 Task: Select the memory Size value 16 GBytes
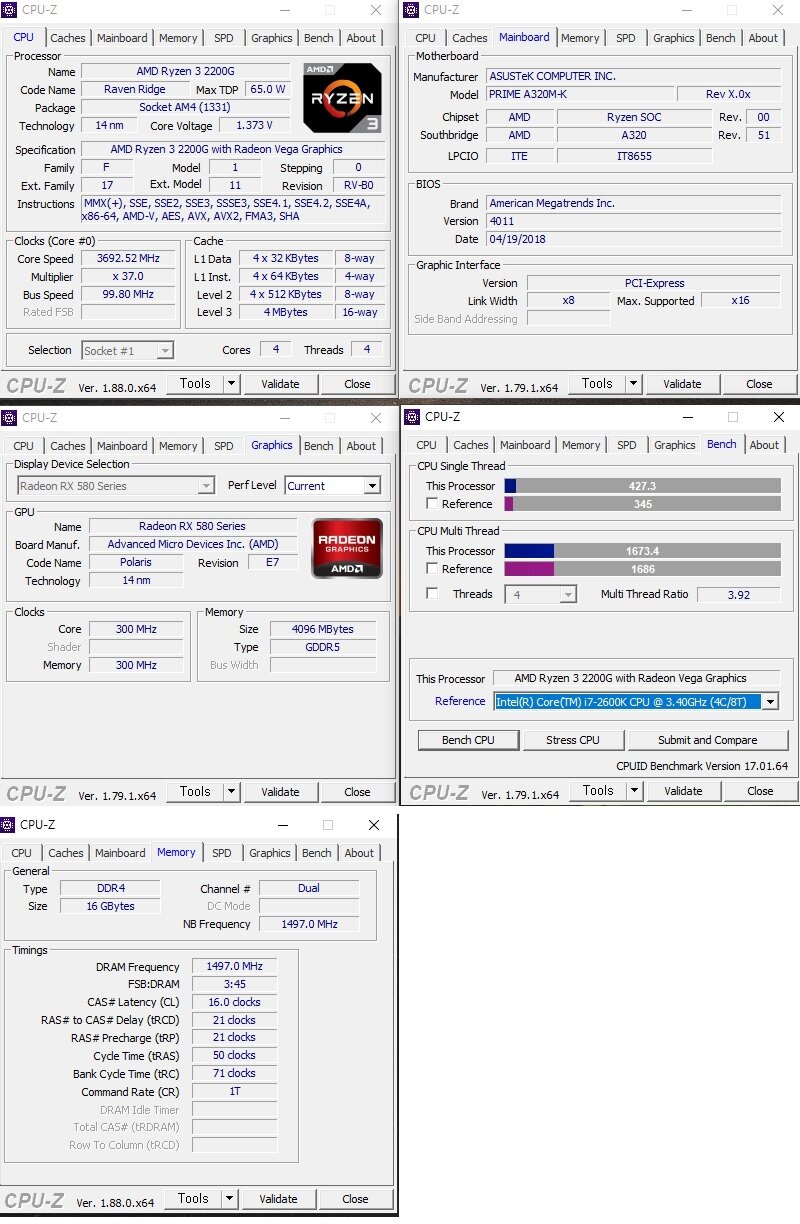110,906
